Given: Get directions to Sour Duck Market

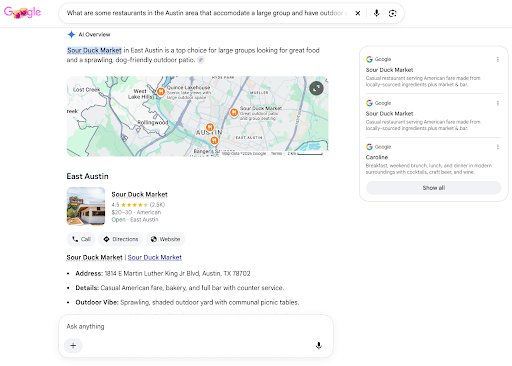Looking at the screenshot, I should 121,239.
